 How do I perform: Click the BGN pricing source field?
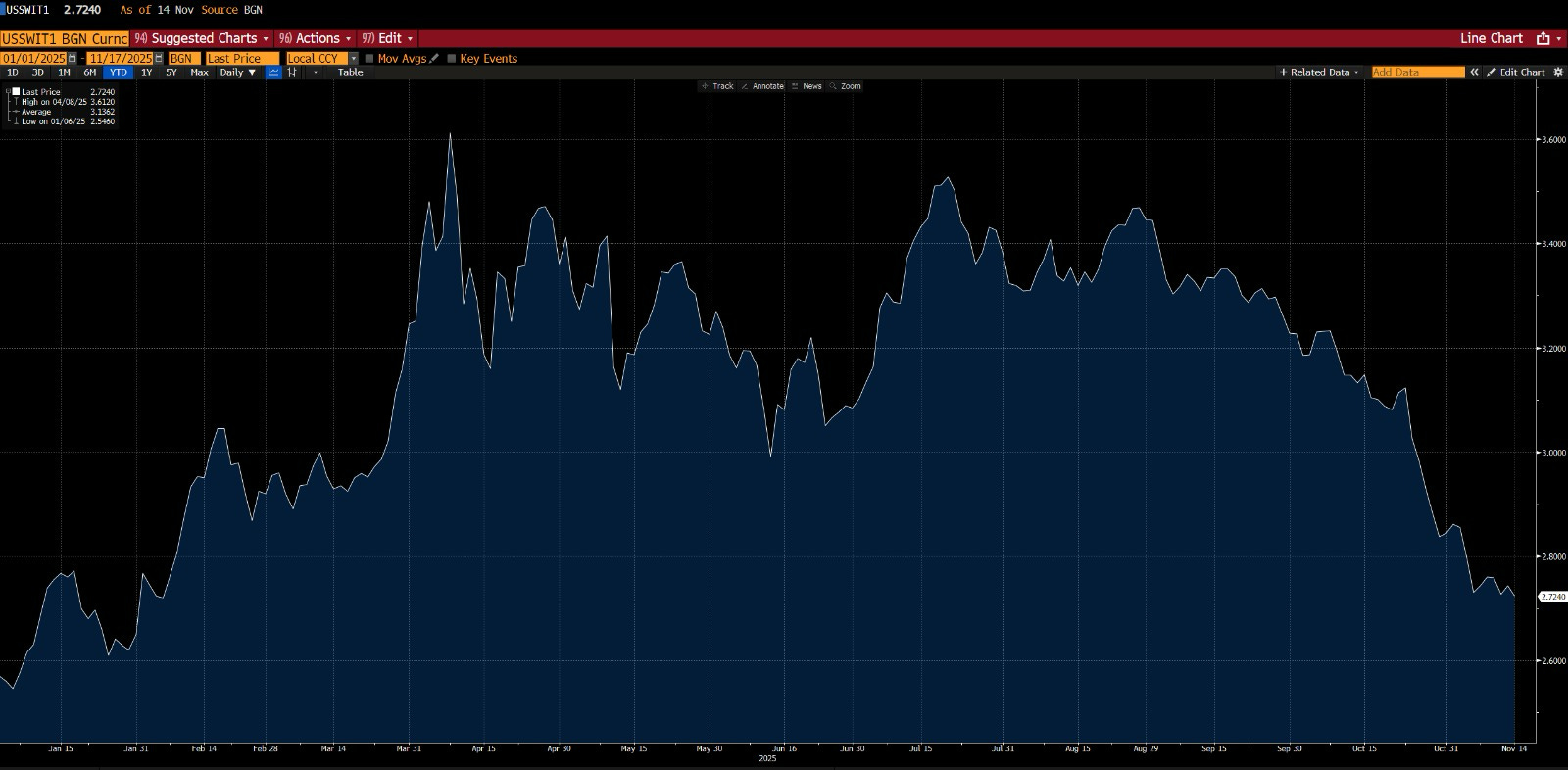(x=184, y=58)
